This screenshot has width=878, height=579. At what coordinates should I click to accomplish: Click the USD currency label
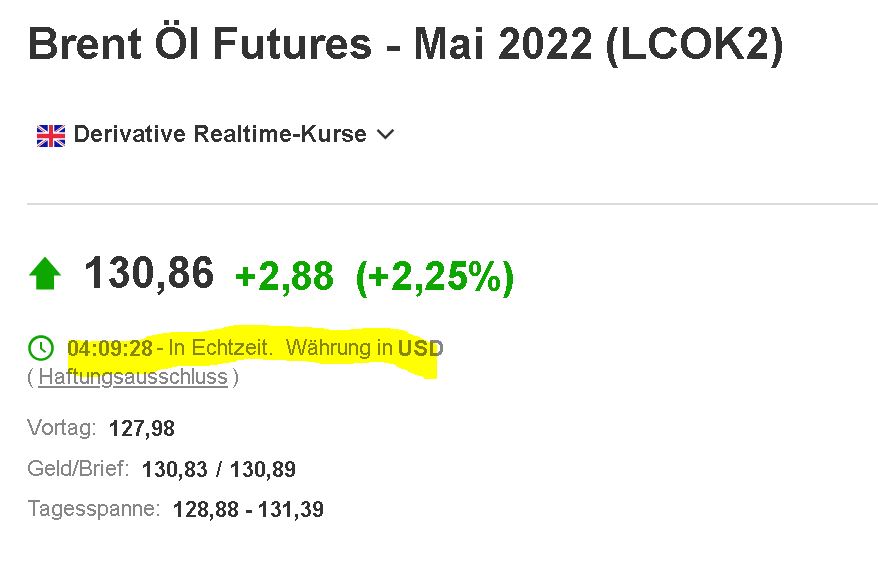[x=420, y=348]
